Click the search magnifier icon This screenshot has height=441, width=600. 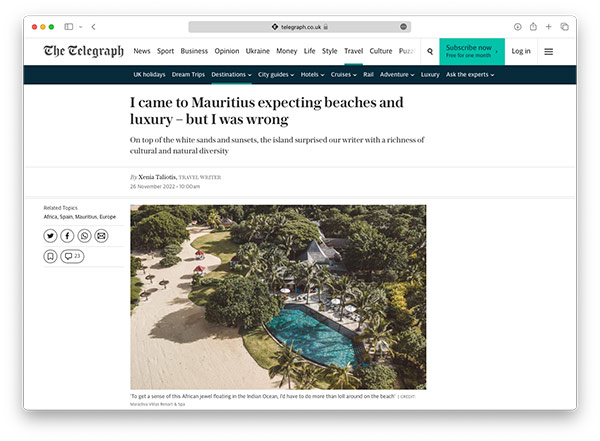(430, 51)
